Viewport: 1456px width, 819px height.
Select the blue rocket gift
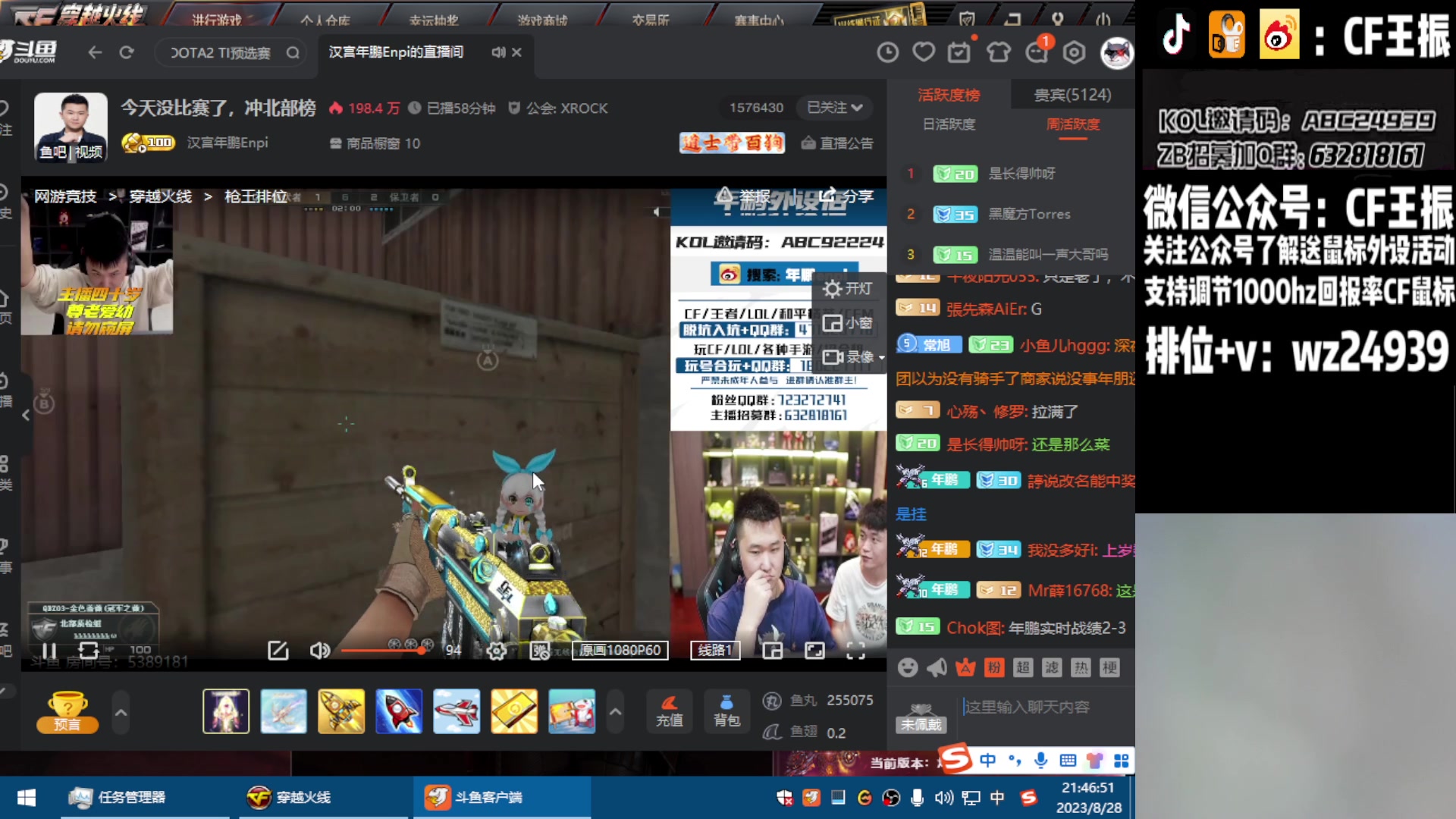pyautogui.click(x=399, y=711)
